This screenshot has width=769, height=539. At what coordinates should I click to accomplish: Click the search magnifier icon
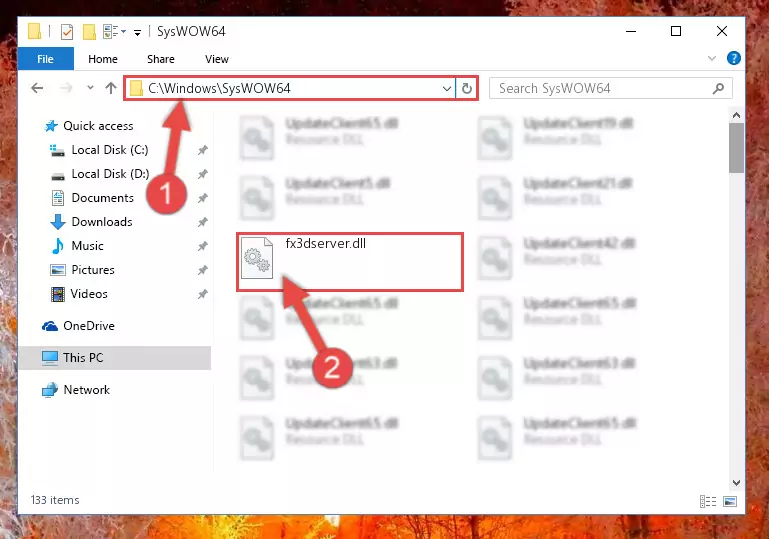tap(718, 88)
